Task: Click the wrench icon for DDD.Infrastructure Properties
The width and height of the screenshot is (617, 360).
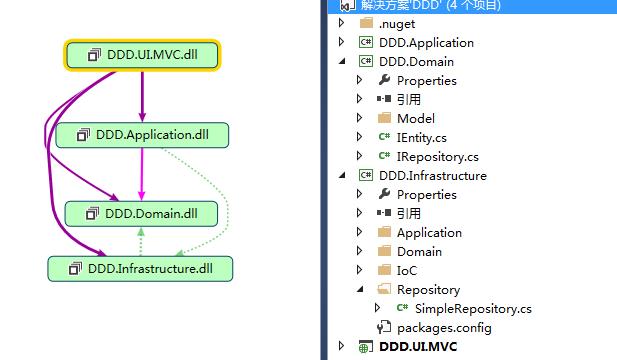Action: tap(384, 194)
